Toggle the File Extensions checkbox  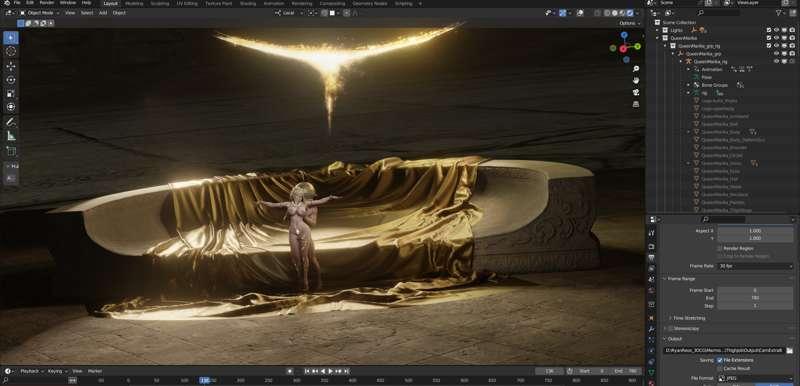click(x=719, y=360)
